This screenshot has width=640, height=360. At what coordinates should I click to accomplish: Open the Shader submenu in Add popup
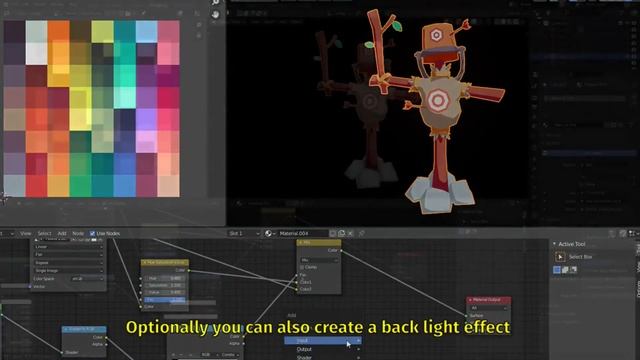[x=323, y=357]
